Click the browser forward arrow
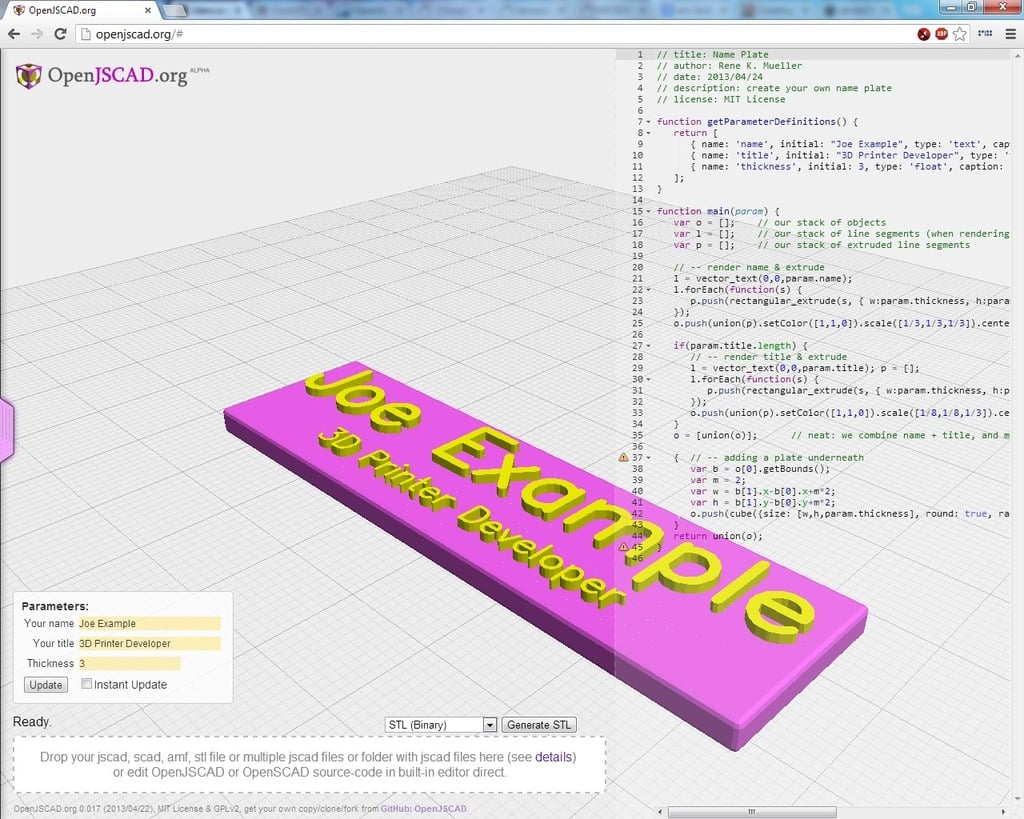This screenshot has width=1024, height=819. pyautogui.click(x=36, y=34)
